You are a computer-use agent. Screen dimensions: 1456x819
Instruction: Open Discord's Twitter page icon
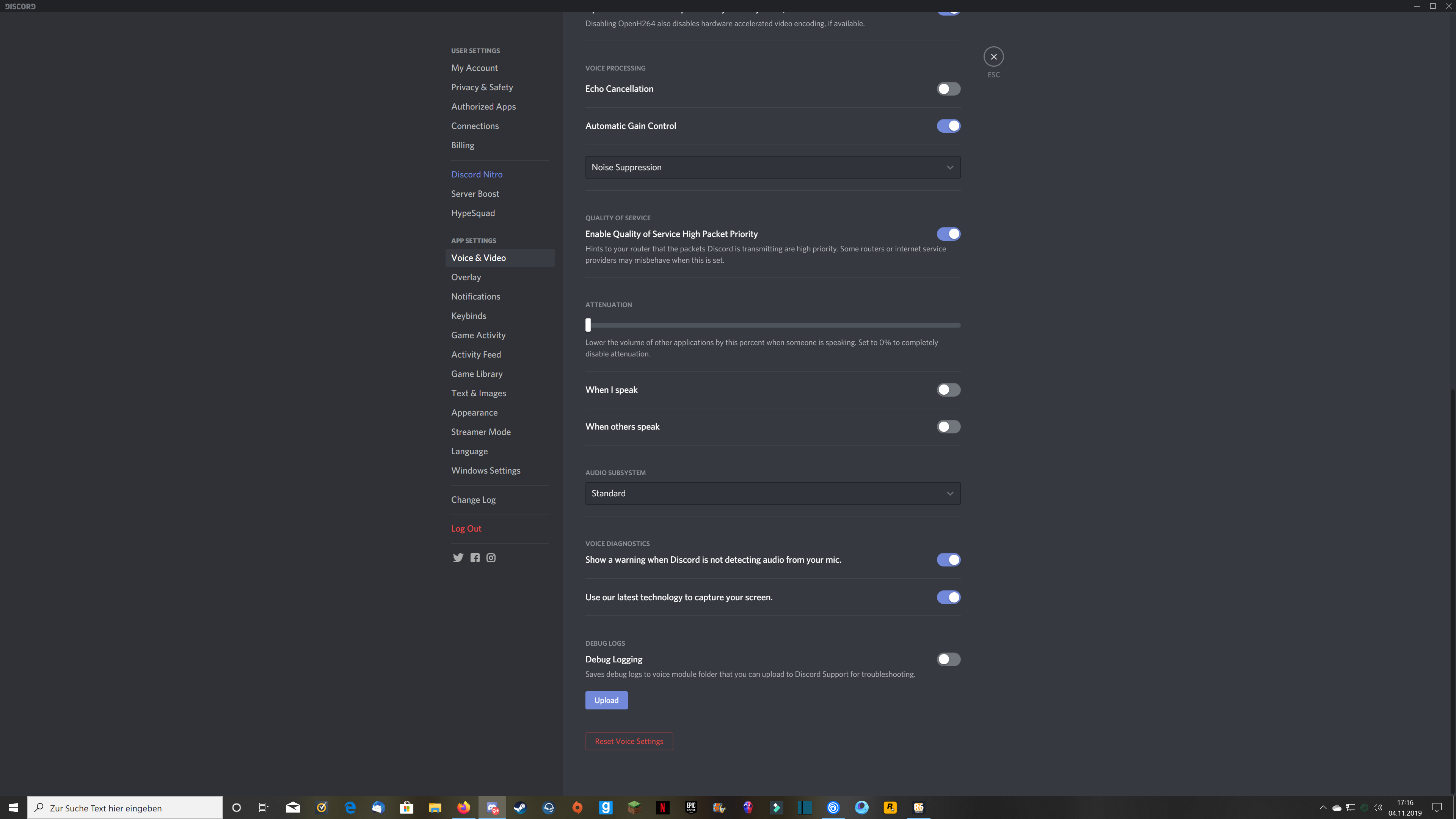[458, 558]
